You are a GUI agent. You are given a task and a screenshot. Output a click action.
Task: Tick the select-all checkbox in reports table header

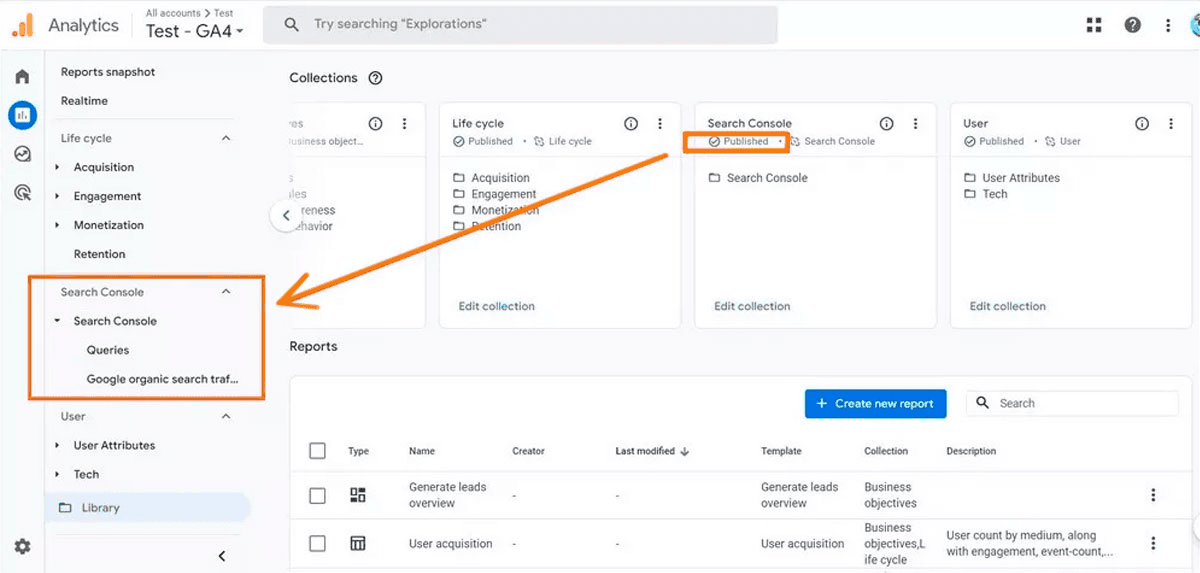coord(317,451)
